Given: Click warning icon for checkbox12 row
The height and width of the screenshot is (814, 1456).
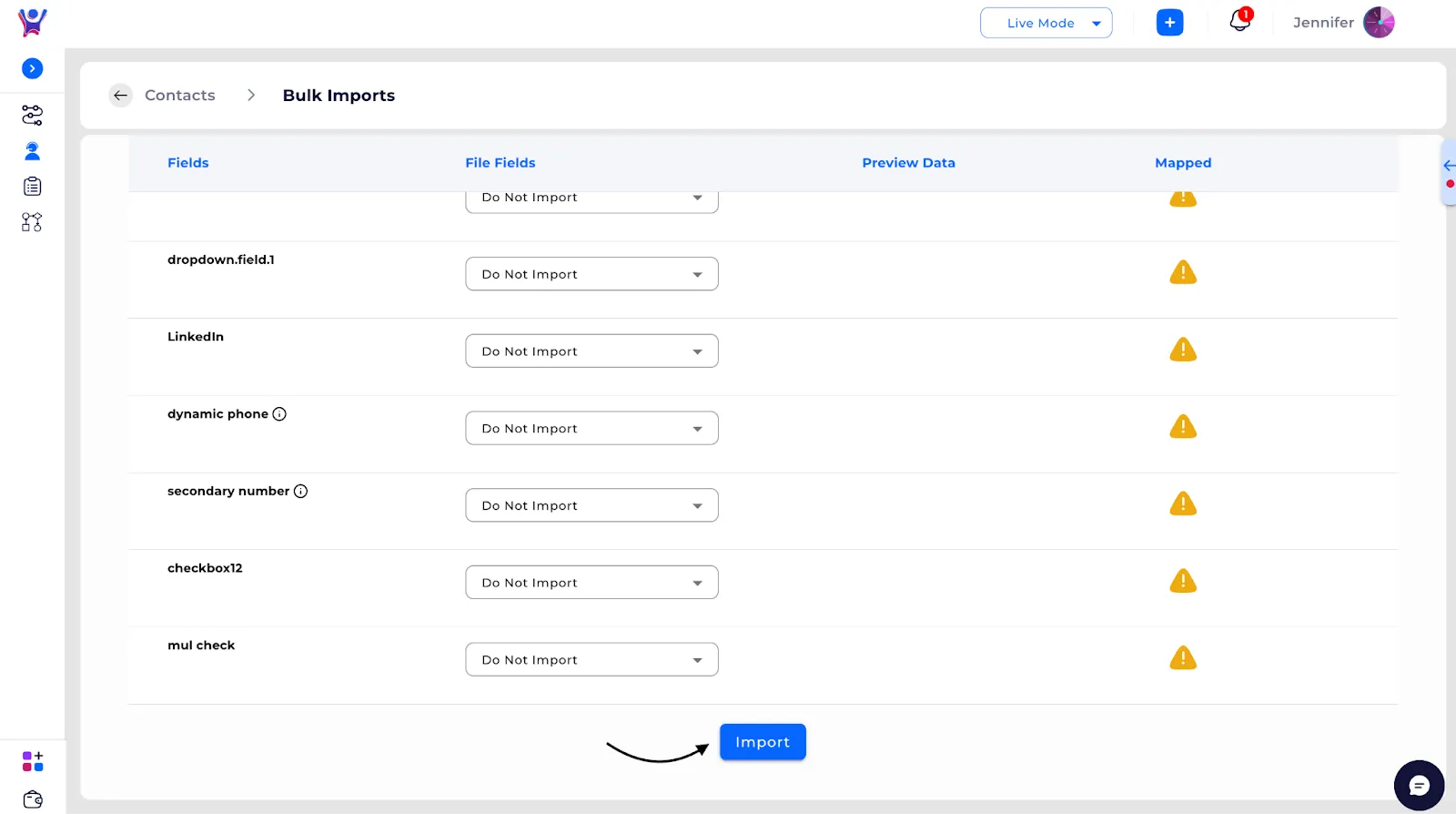Looking at the screenshot, I should pos(1182,581).
